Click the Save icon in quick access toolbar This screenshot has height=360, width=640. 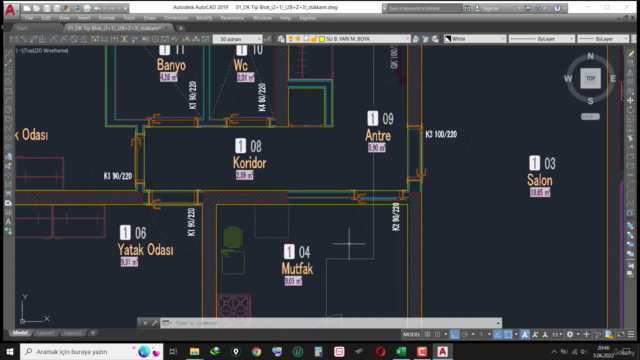47,8
